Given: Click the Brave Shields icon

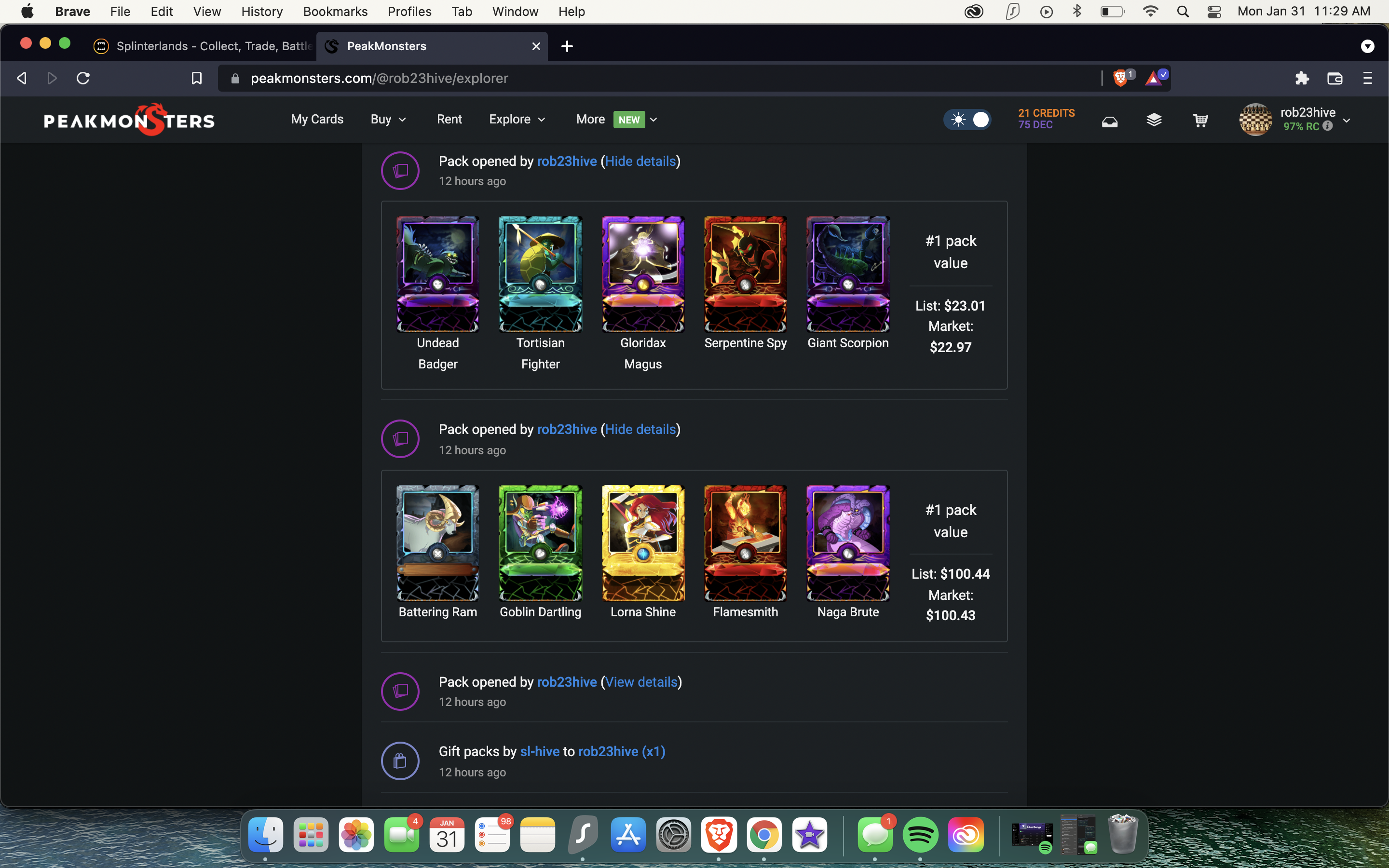Looking at the screenshot, I should (x=1121, y=78).
